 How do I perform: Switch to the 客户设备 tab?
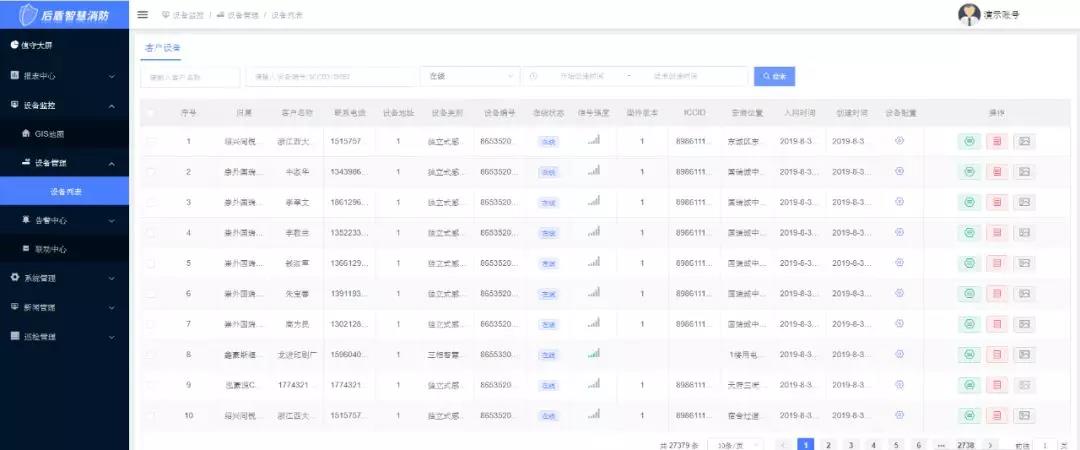coord(163,48)
